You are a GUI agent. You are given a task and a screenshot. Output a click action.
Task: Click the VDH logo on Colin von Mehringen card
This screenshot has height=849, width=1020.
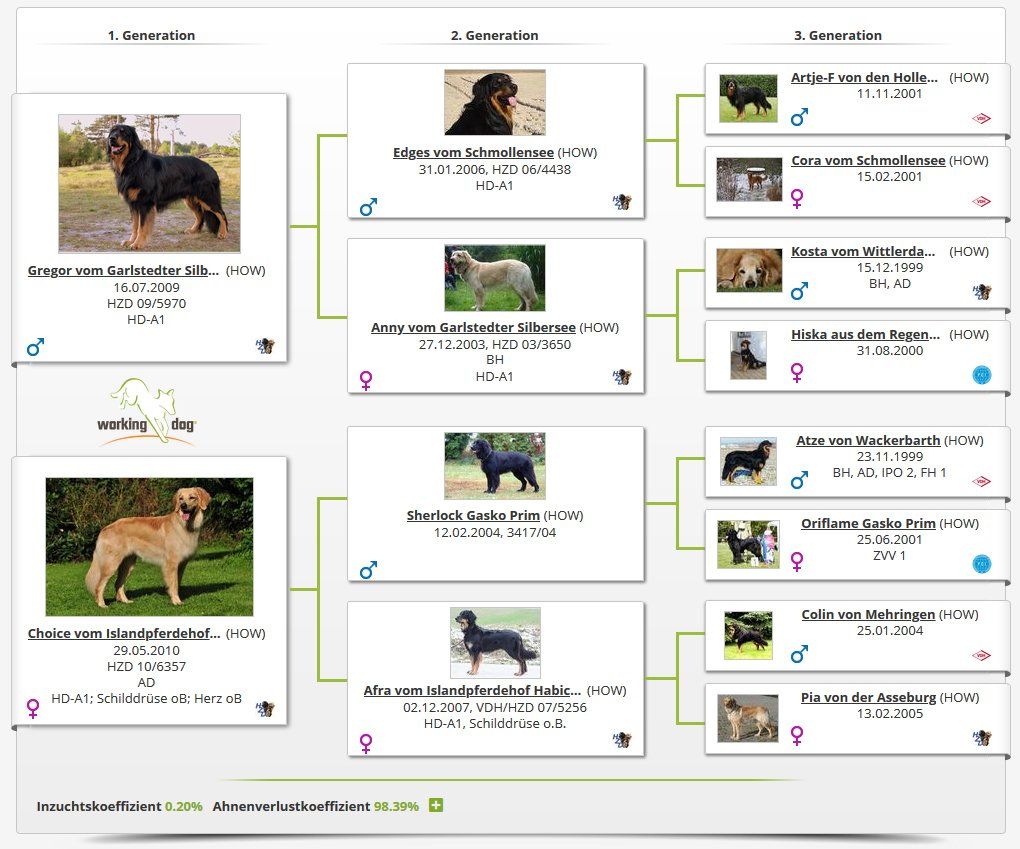(981, 655)
